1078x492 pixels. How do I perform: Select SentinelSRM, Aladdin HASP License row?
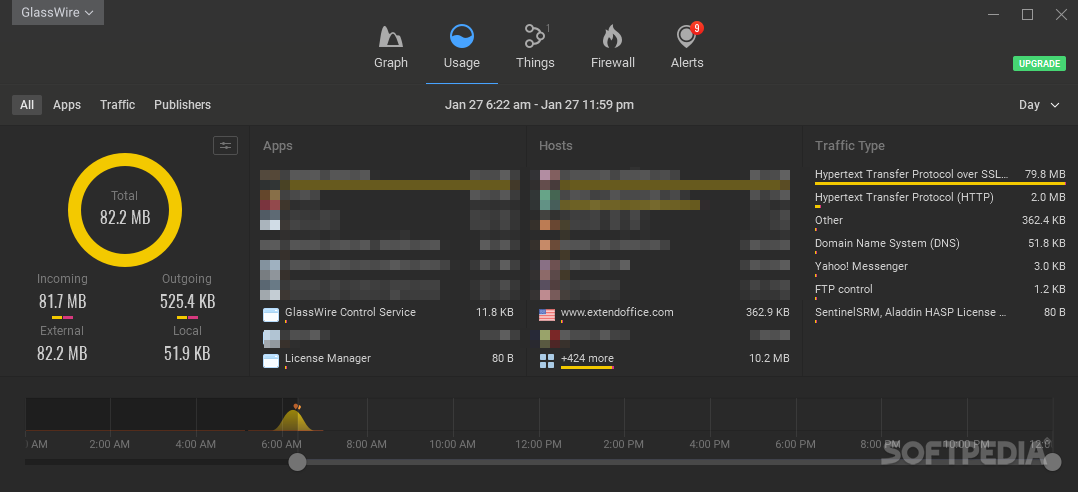point(940,313)
